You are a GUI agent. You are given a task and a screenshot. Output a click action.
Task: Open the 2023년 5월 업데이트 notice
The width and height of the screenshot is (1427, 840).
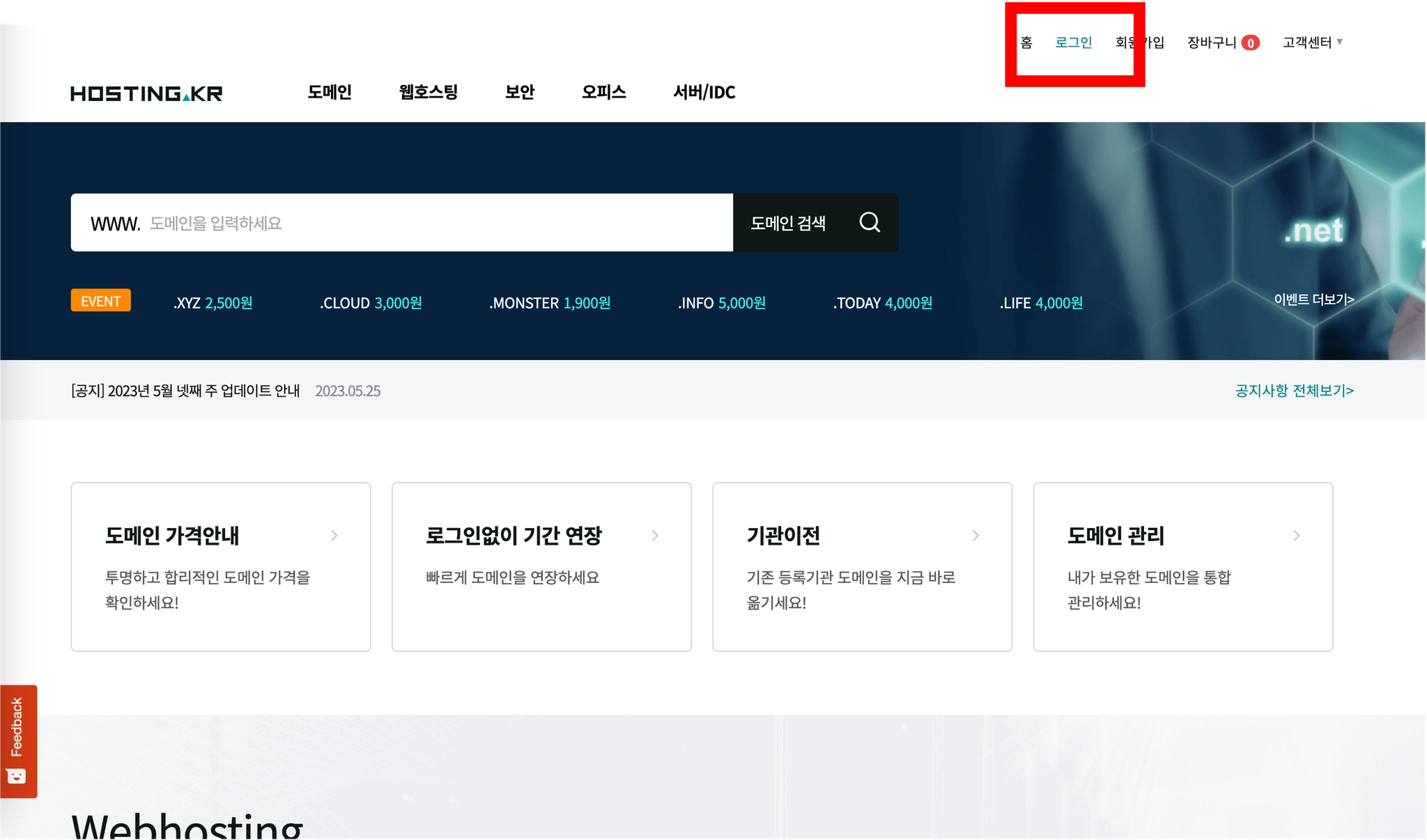pos(185,391)
